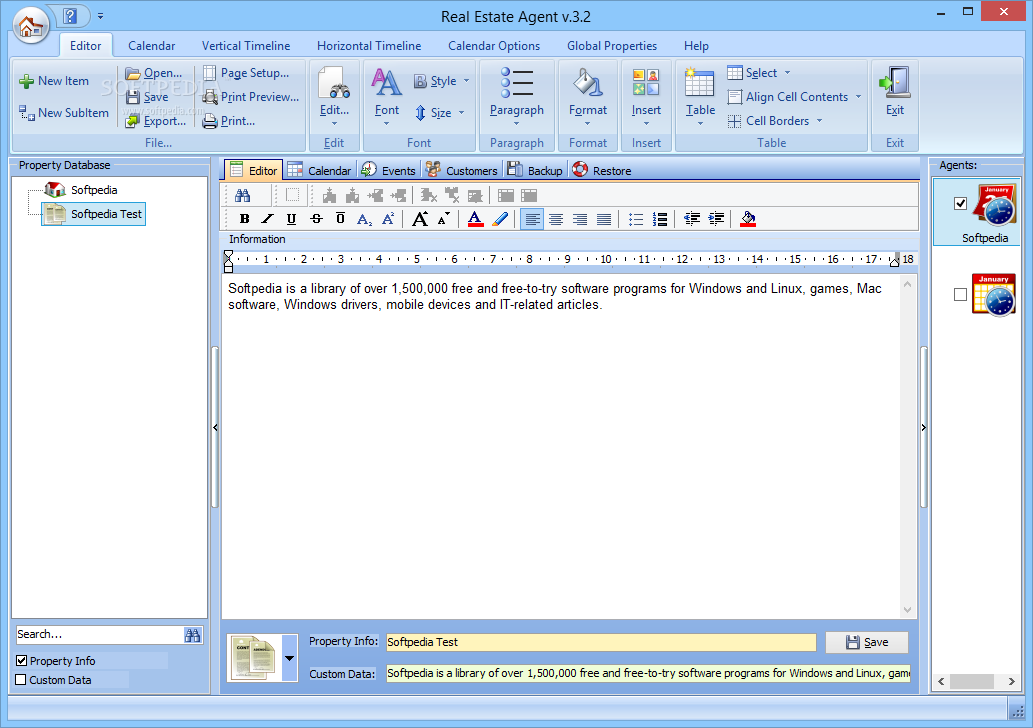Open the Edit ribbon button
Image resolution: width=1033 pixels, height=728 pixels.
click(x=334, y=96)
